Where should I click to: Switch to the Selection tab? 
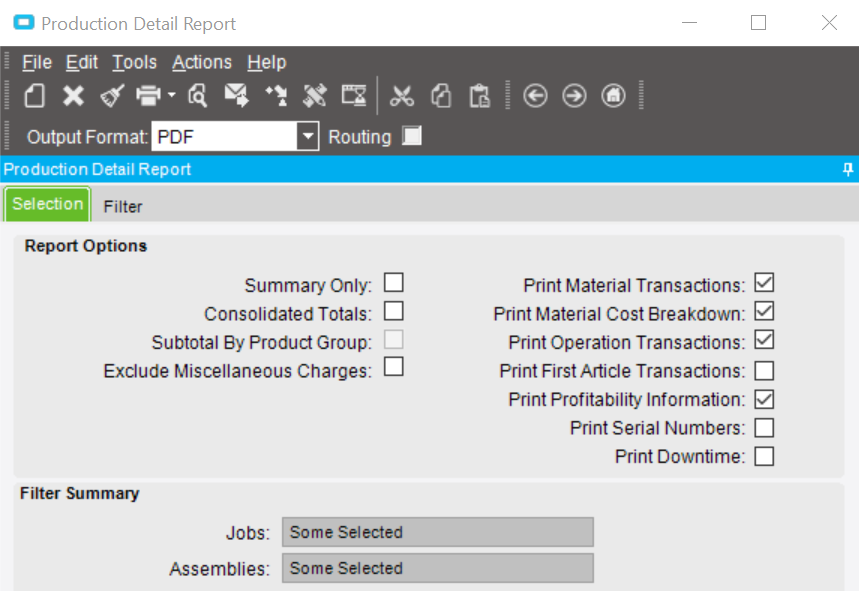pos(48,204)
